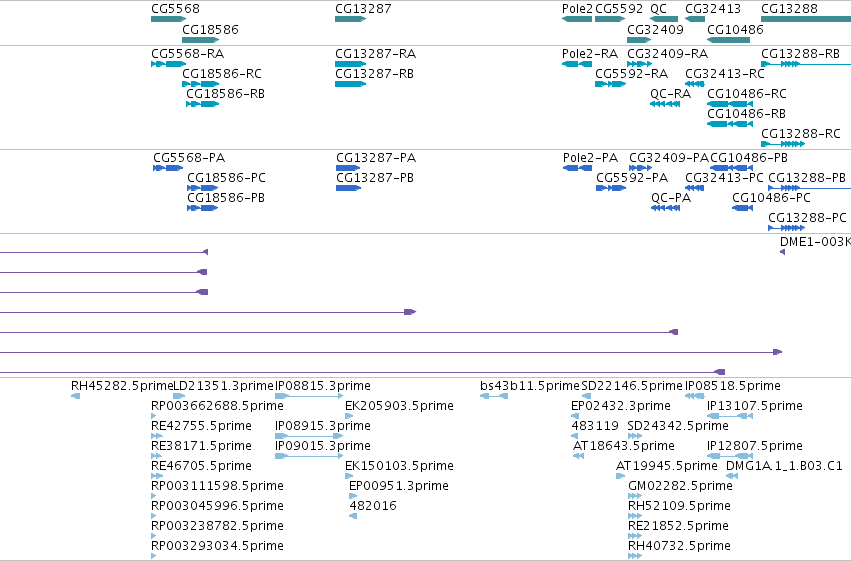The width and height of the screenshot is (851, 561).
Task: Select EST RE42755.5prime
Action: point(157,436)
